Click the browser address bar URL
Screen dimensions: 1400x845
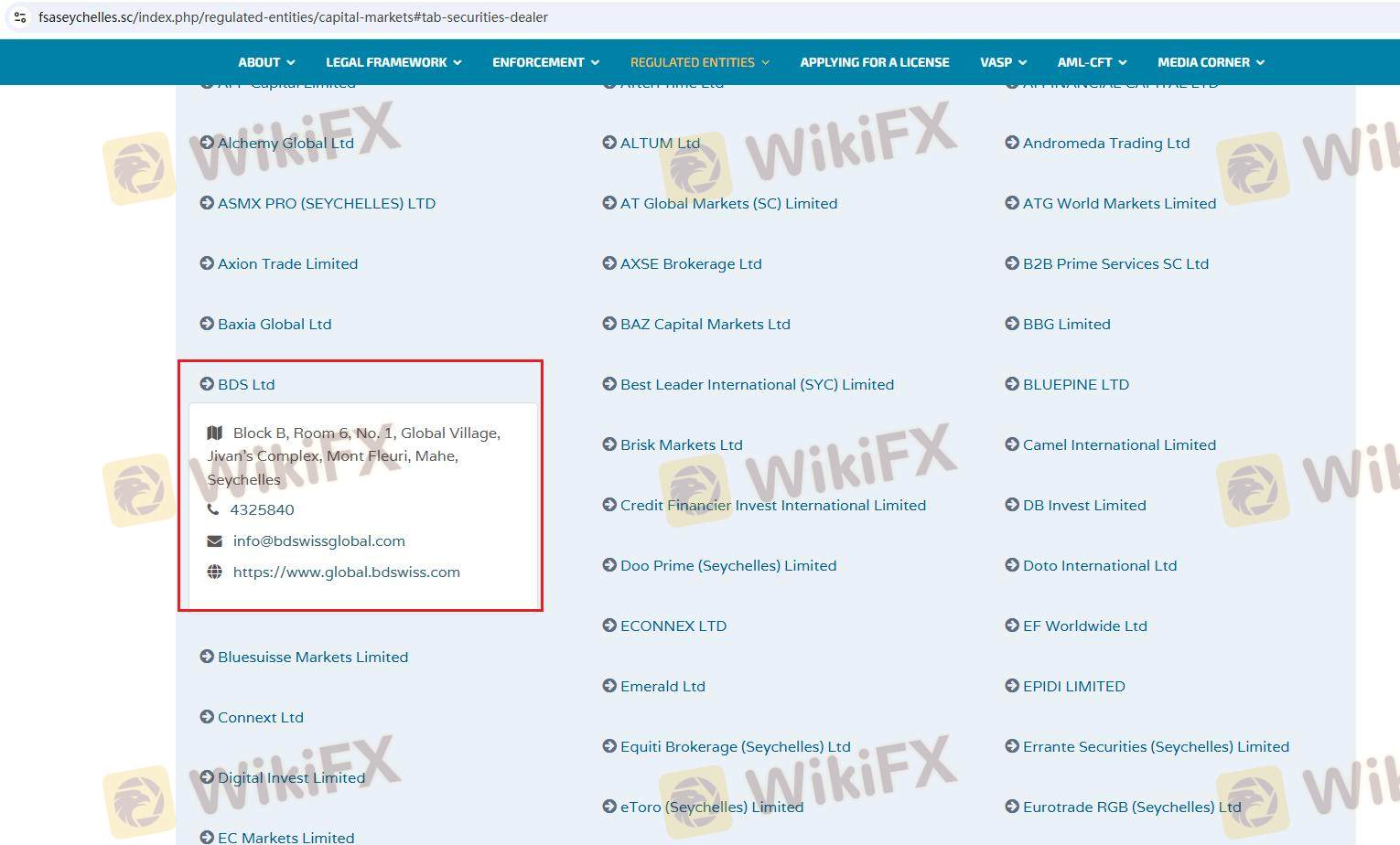[x=293, y=17]
